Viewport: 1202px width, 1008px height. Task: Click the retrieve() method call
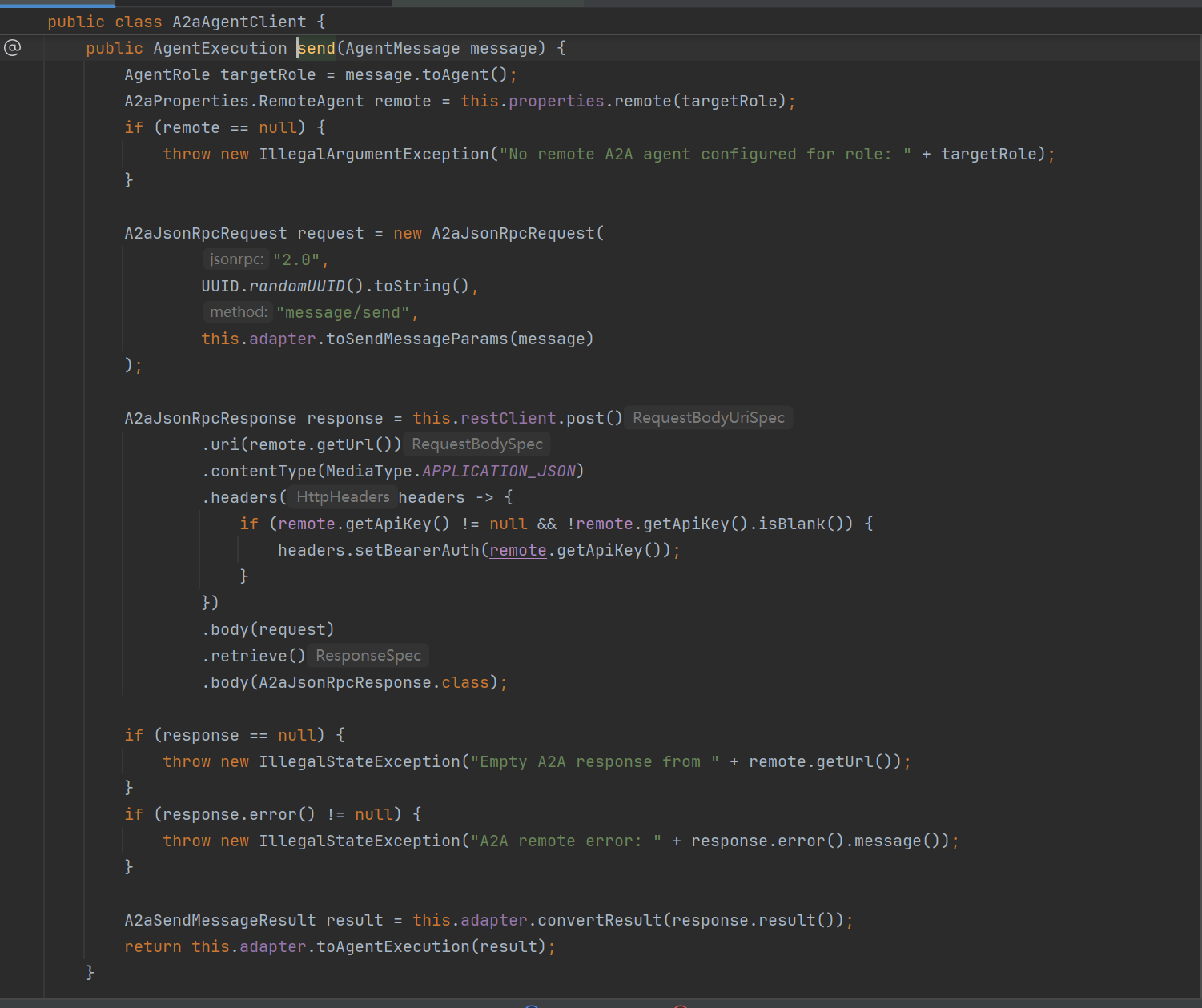coord(258,656)
